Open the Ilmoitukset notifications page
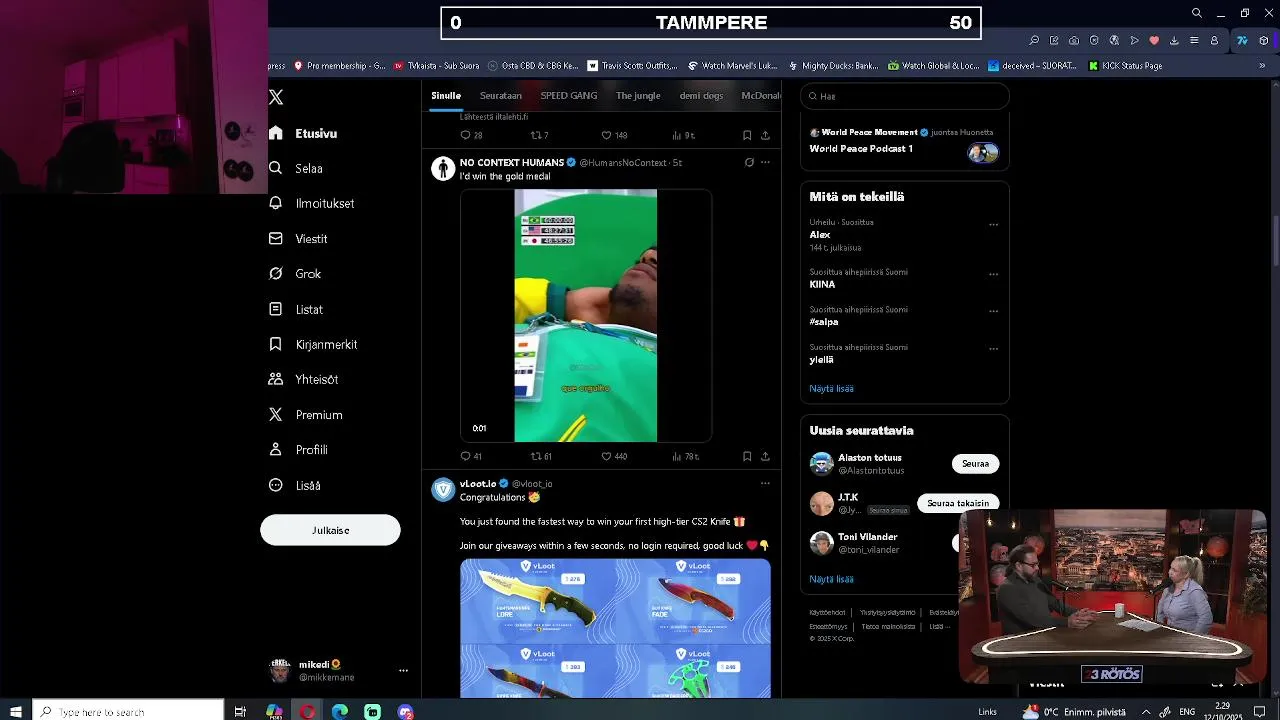 pyautogui.click(x=312, y=203)
